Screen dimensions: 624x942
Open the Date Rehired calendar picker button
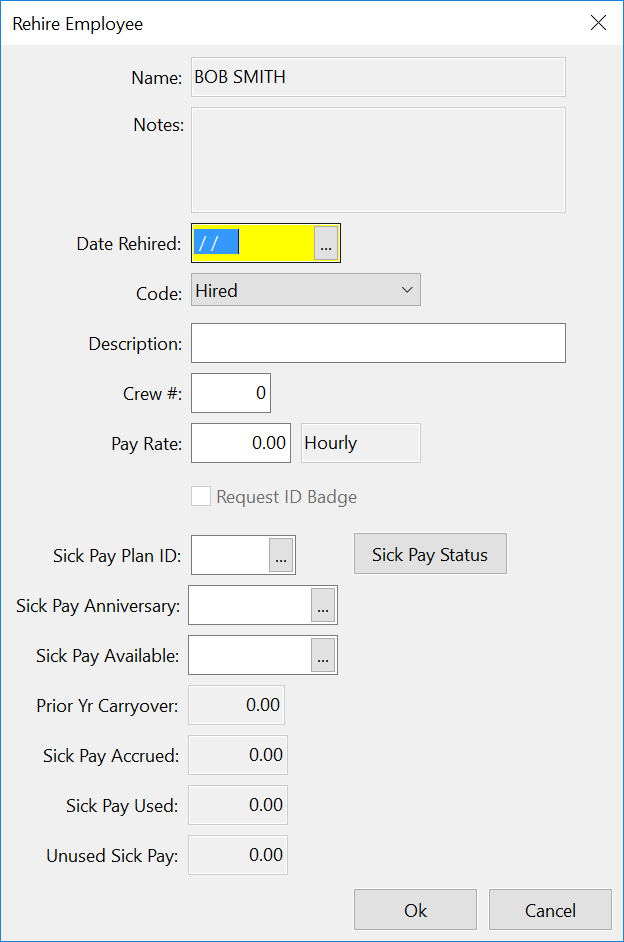tap(326, 243)
